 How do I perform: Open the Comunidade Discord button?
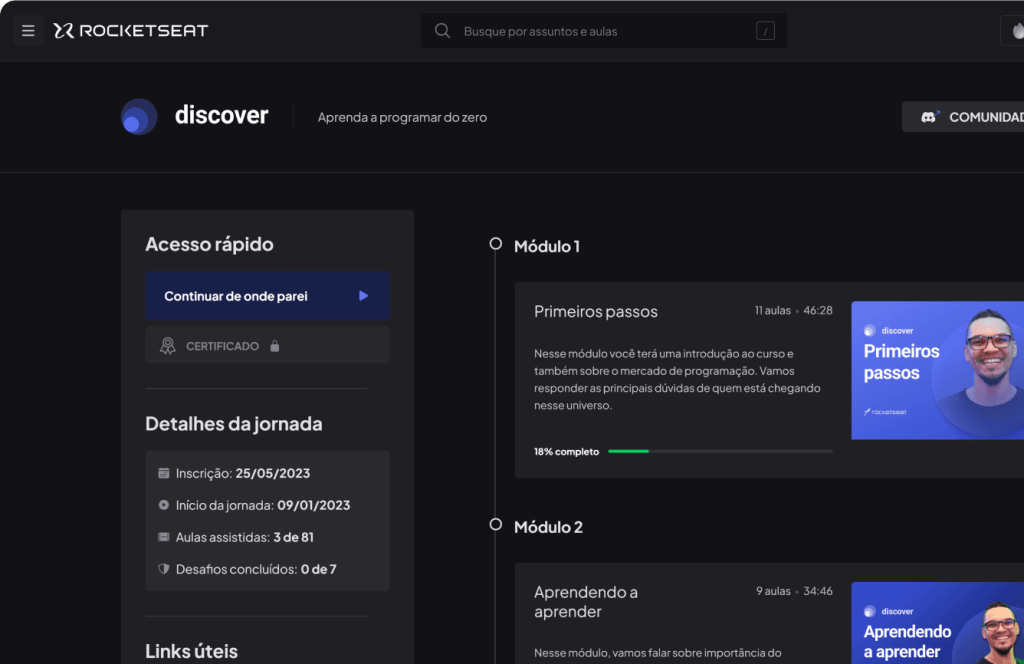(964, 117)
